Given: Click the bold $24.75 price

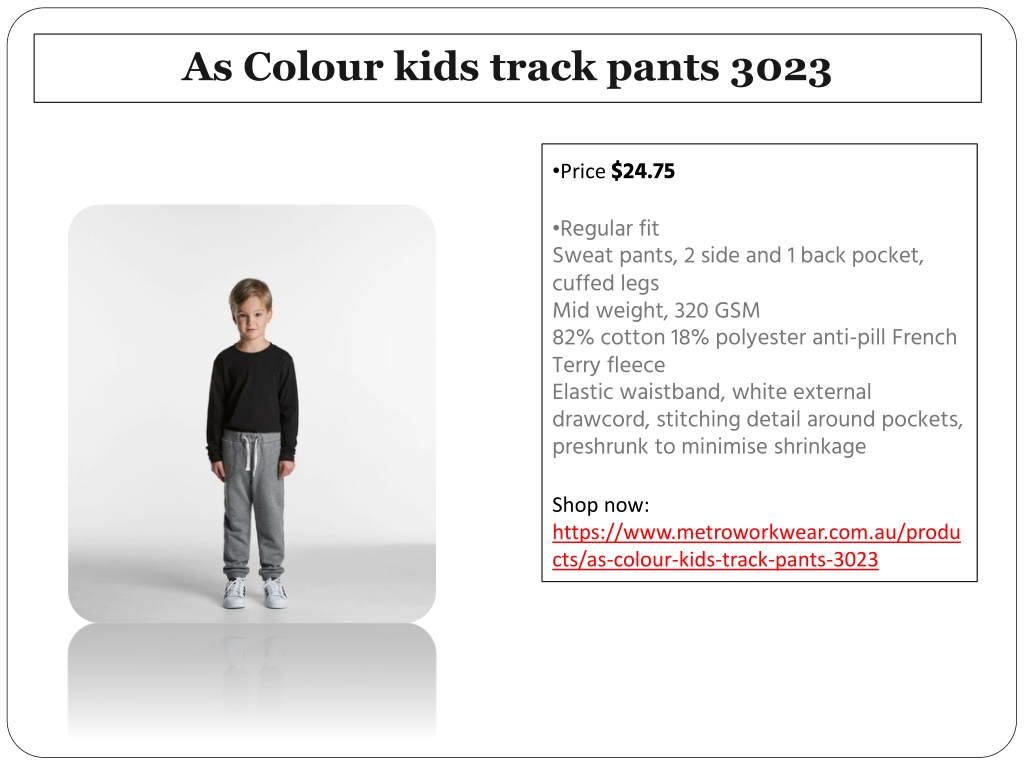Looking at the screenshot, I should click(x=643, y=171).
